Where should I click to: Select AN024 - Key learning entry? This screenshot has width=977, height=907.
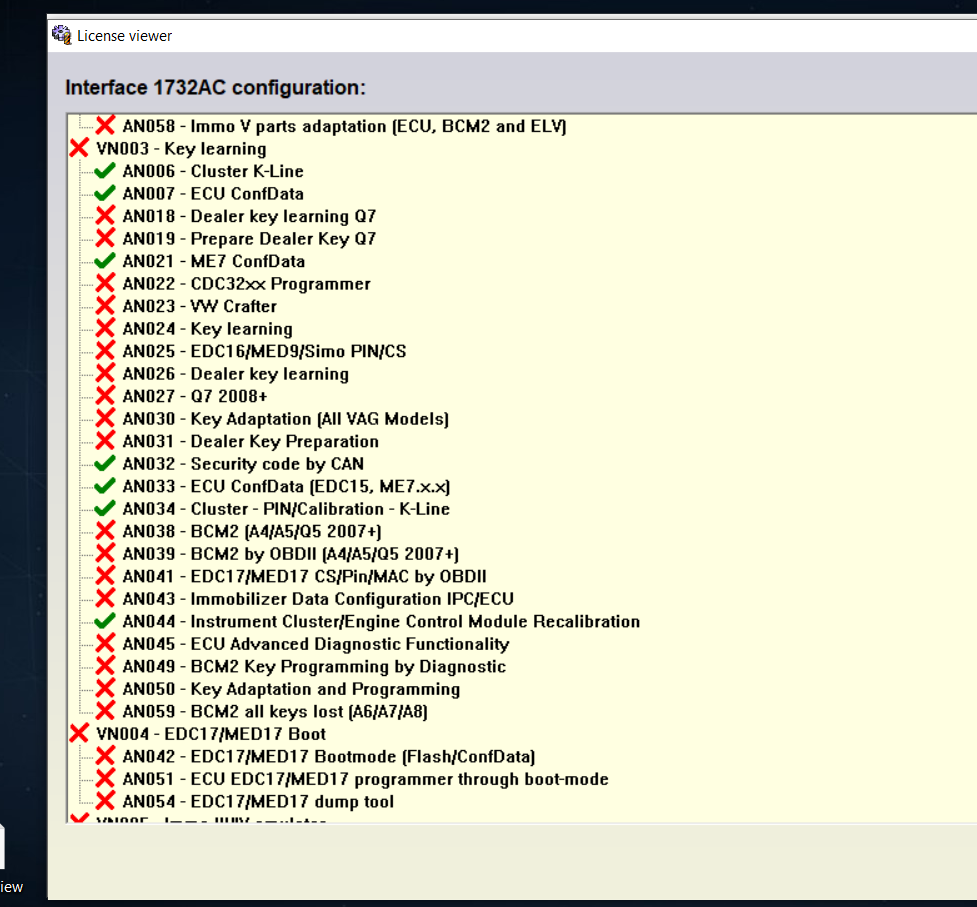coord(207,329)
